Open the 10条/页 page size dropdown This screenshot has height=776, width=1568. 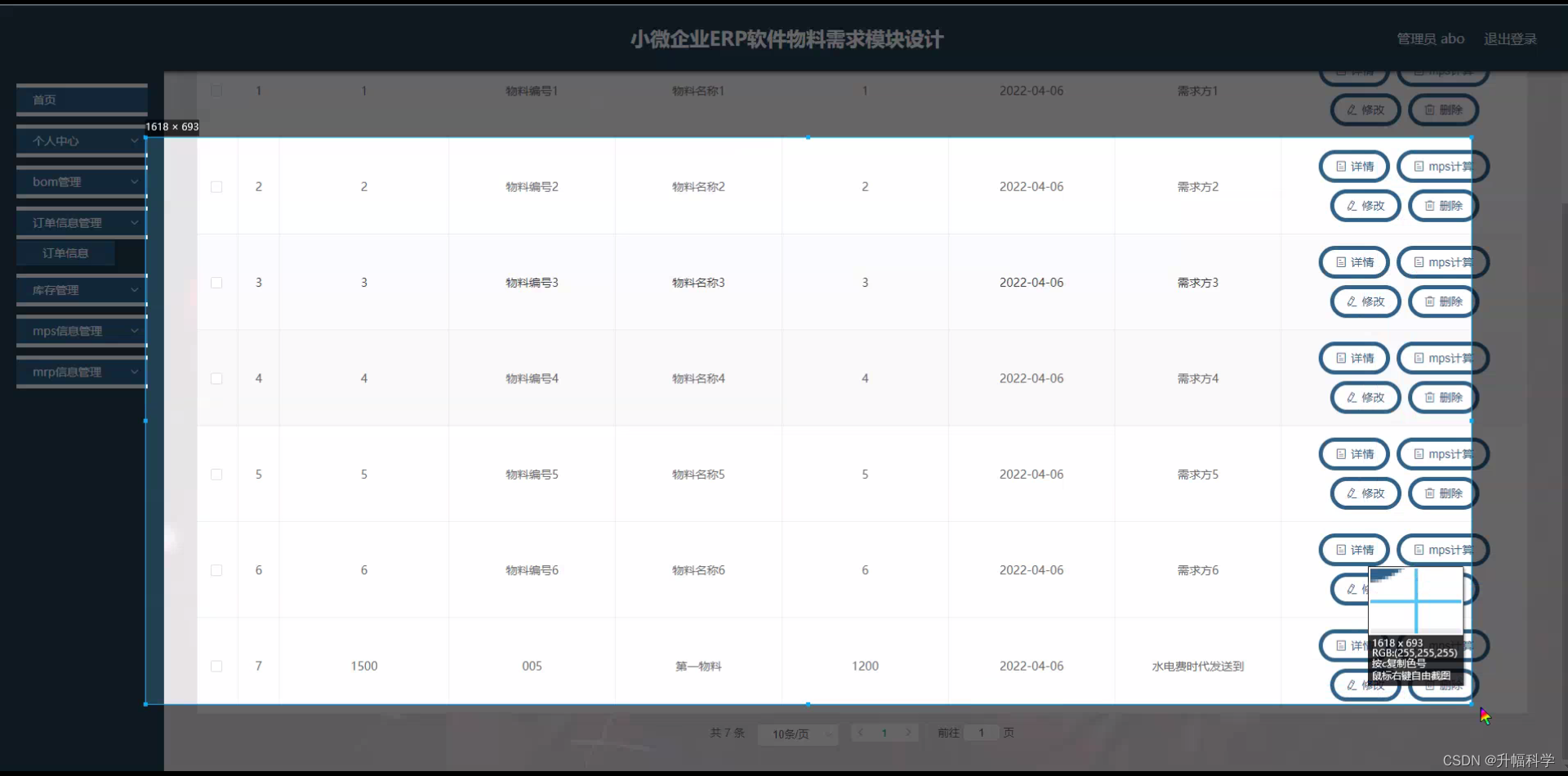797,734
